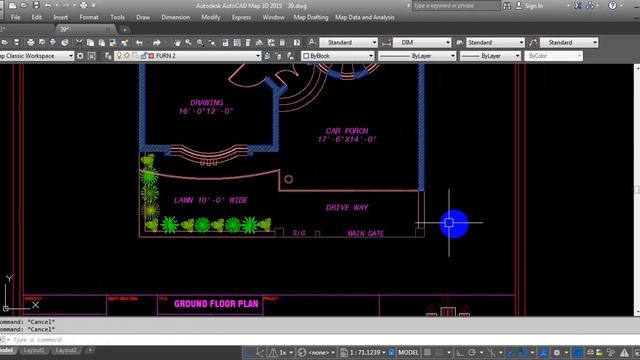Click the Plot icon in the standard toolbar

point(31,42)
